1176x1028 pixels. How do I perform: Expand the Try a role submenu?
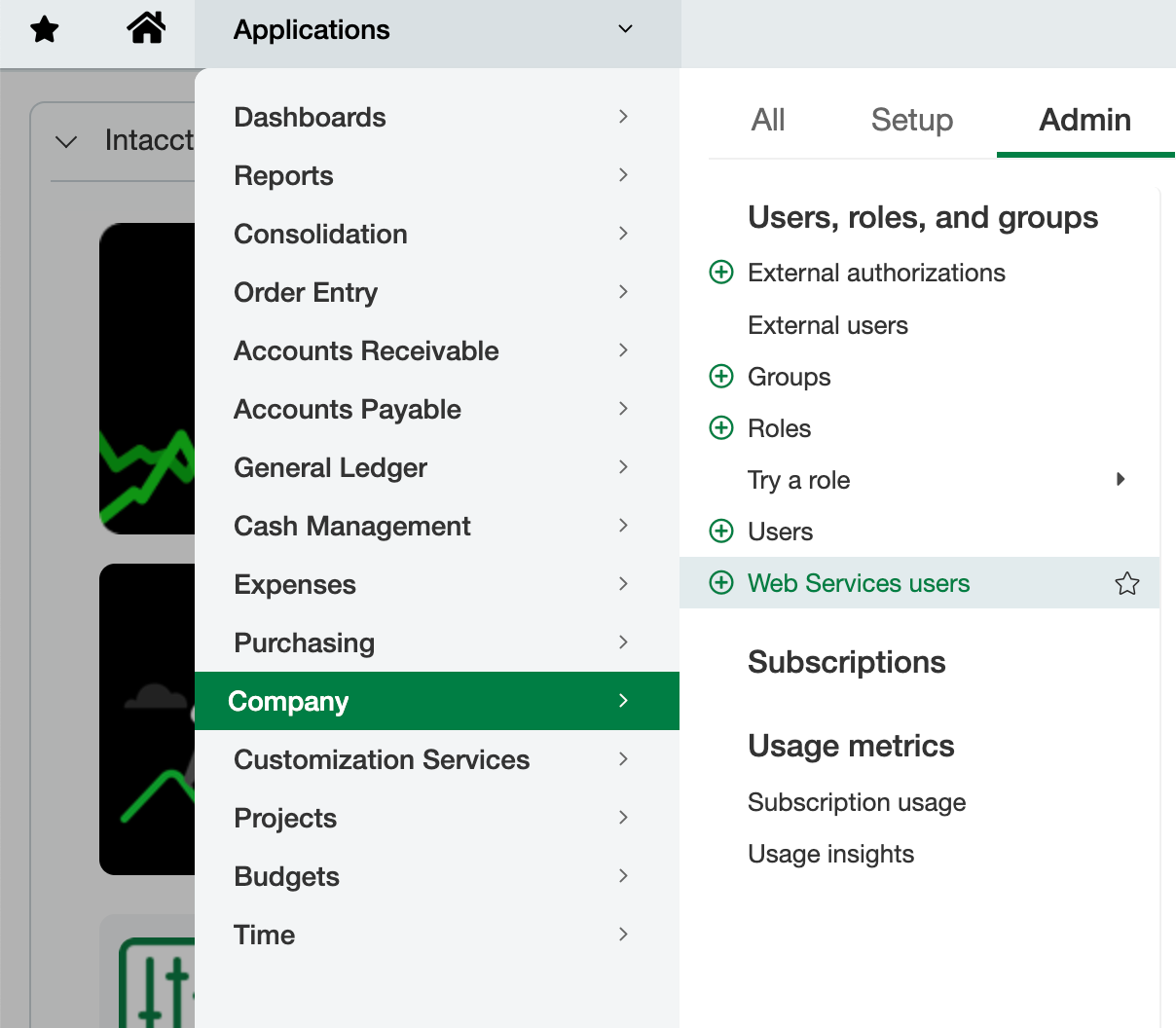[x=1120, y=479]
